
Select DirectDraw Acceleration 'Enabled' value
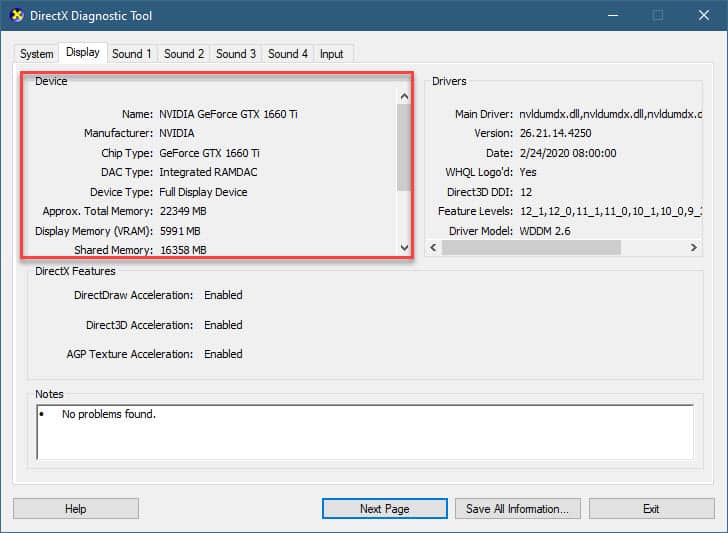pyautogui.click(x=223, y=295)
